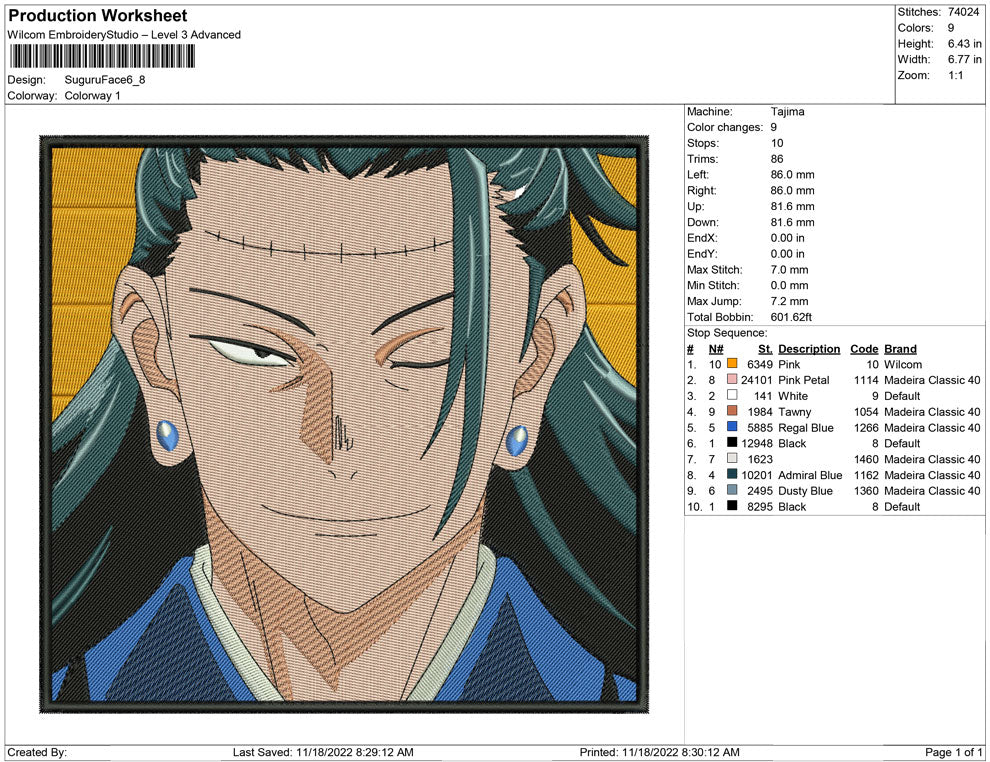Click the 'Created By:' footer label
Screen dimensions: 990x762
coord(37,752)
